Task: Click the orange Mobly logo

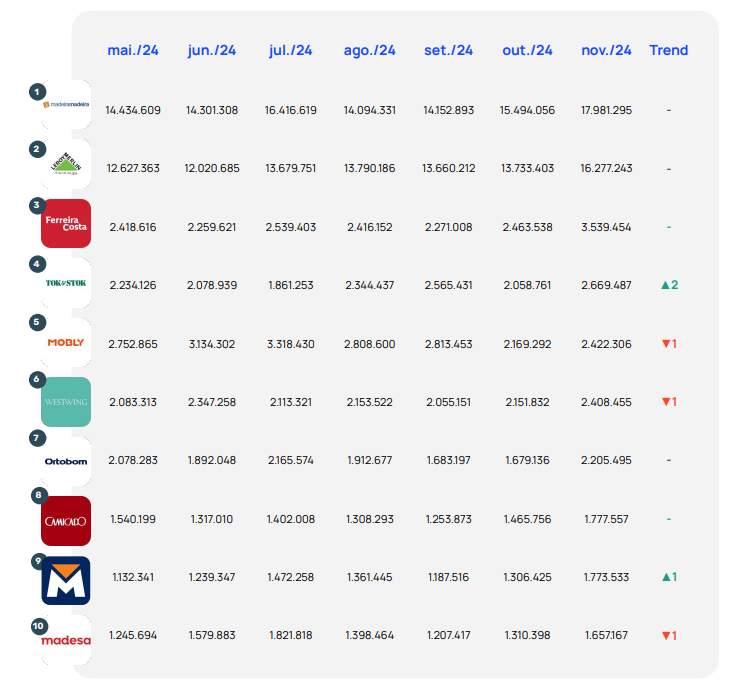Action: [x=66, y=342]
